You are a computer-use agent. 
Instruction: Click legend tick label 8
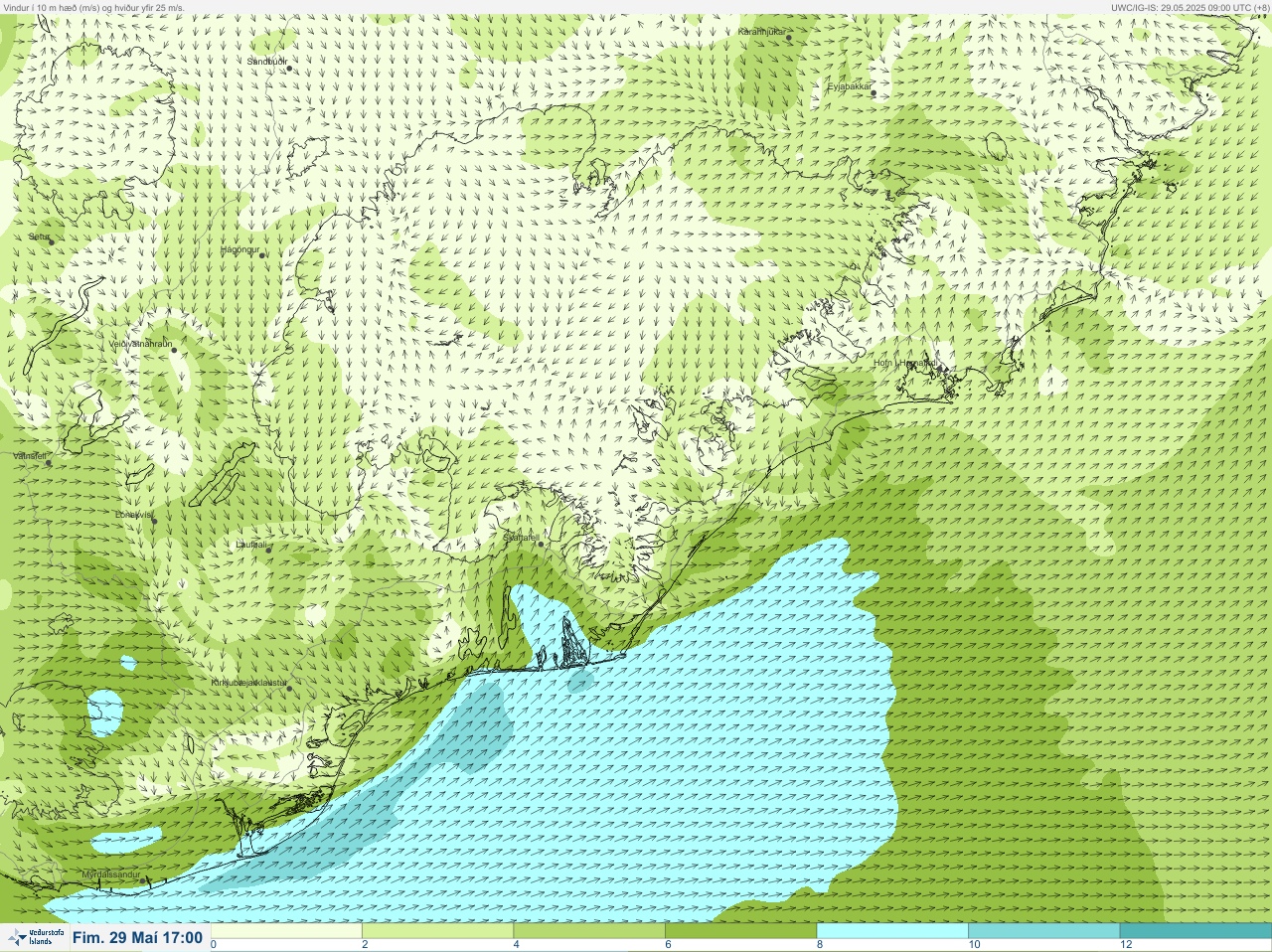tap(820, 945)
